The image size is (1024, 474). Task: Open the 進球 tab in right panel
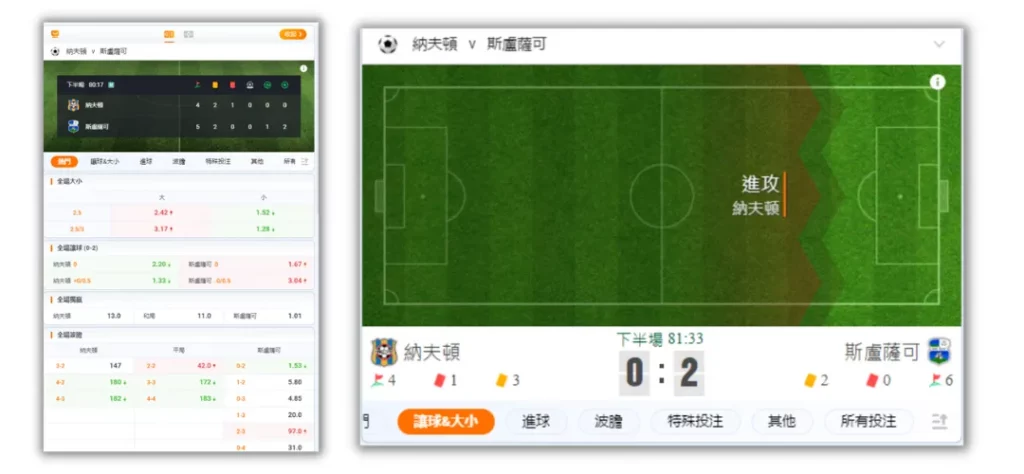(536, 422)
